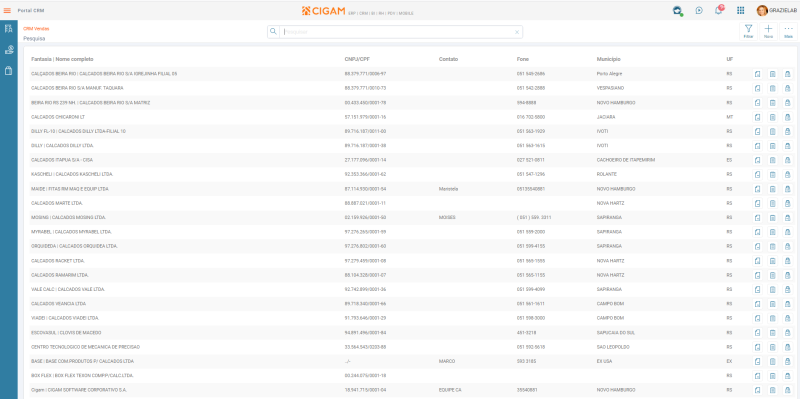Open the apps grid launcher
The width and height of the screenshot is (800, 399).
pos(740,10)
